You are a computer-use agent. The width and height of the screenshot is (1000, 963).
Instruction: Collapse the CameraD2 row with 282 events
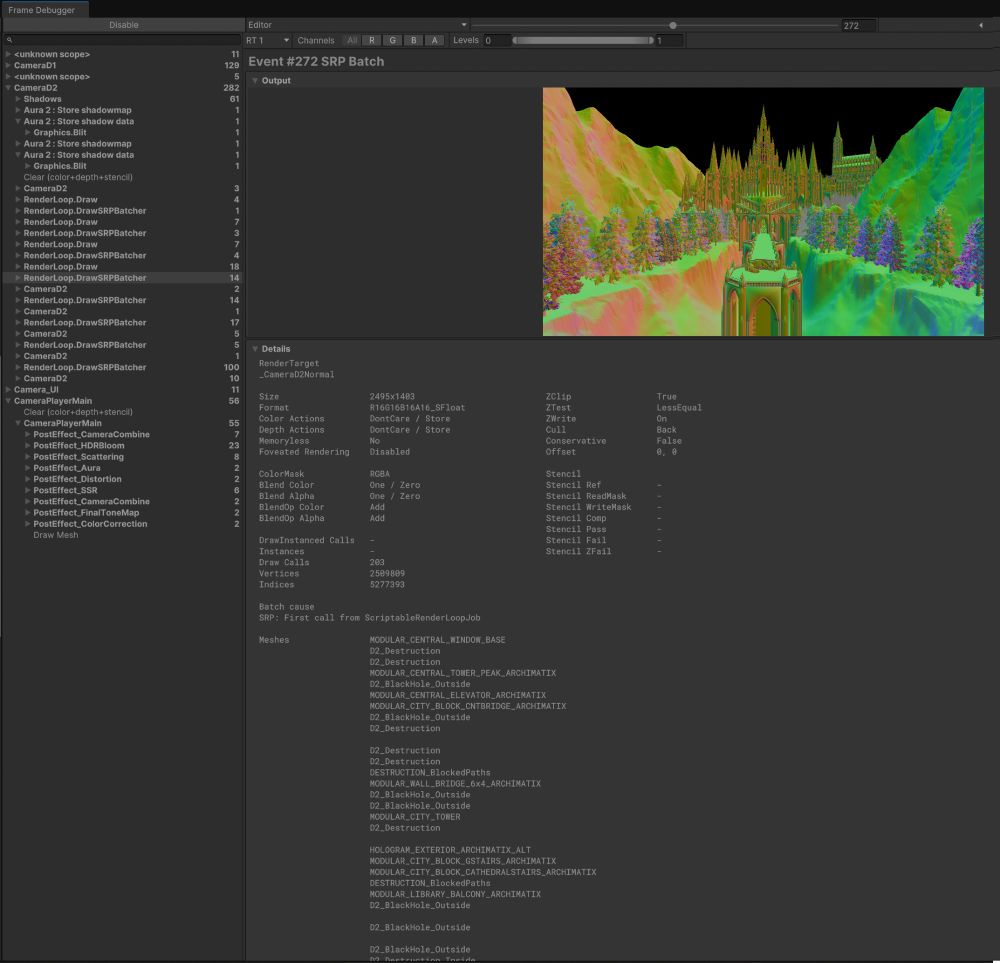point(8,88)
